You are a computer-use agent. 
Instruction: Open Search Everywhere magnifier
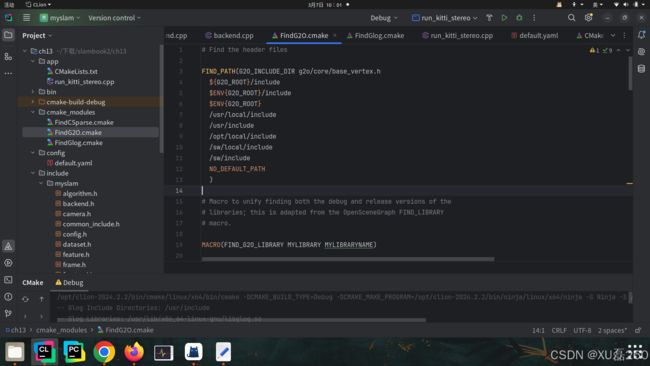(x=571, y=18)
